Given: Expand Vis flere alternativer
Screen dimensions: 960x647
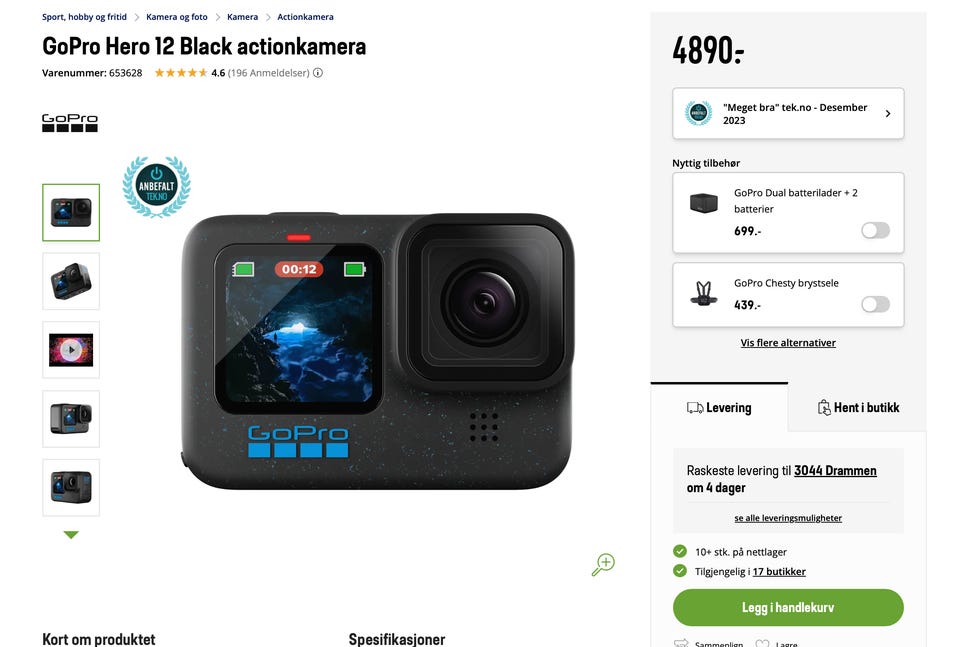Looking at the screenshot, I should pos(788,343).
